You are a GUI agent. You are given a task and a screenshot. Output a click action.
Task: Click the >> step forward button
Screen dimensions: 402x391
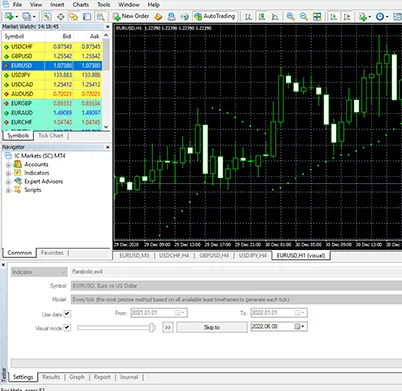(168, 327)
